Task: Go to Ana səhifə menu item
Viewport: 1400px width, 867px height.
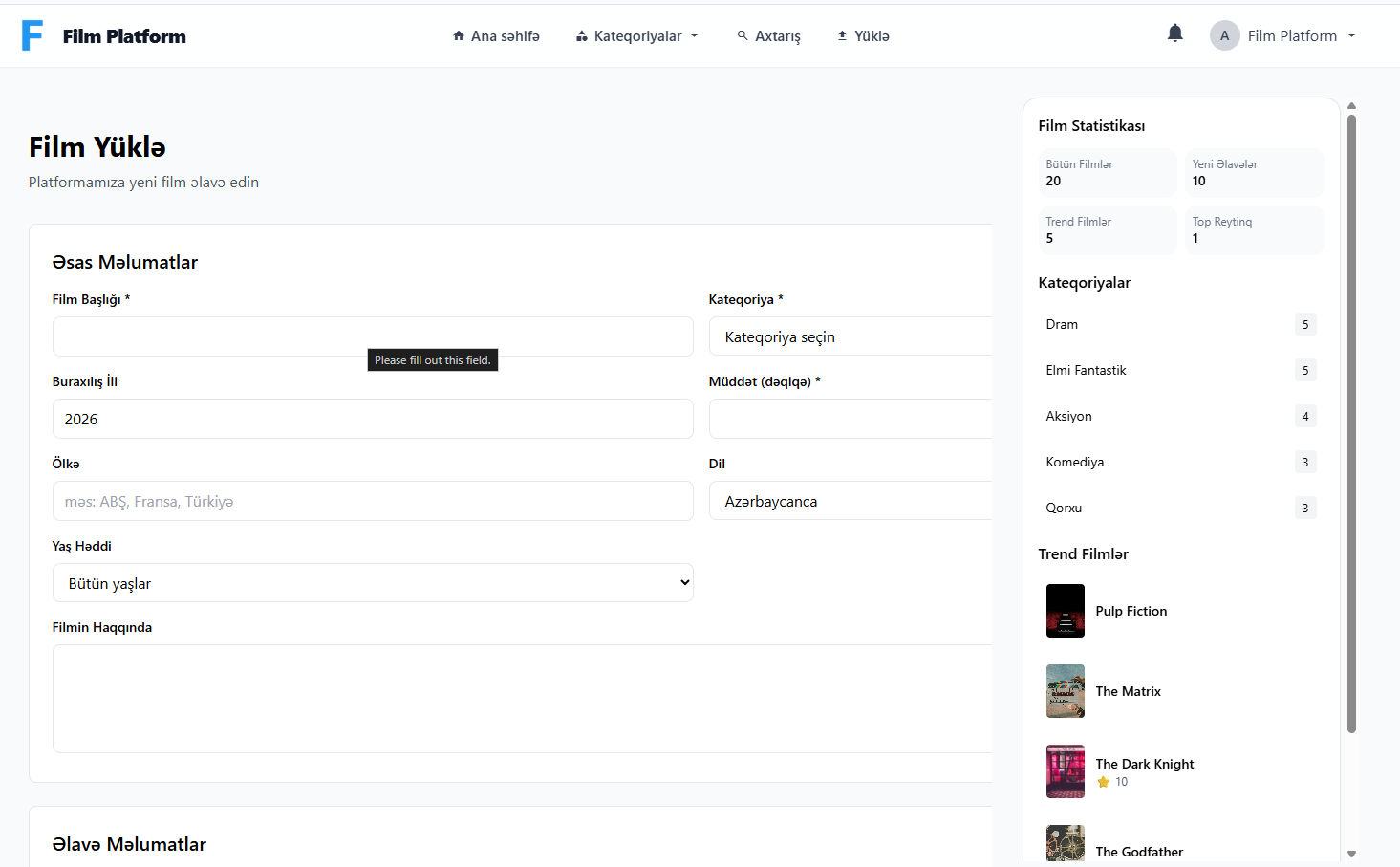Action: pos(505,36)
